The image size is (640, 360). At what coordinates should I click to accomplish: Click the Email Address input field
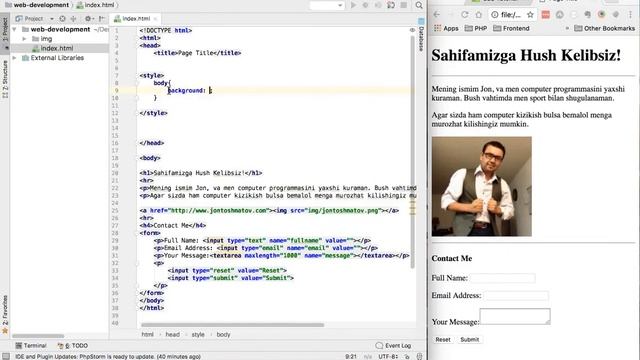click(516, 296)
